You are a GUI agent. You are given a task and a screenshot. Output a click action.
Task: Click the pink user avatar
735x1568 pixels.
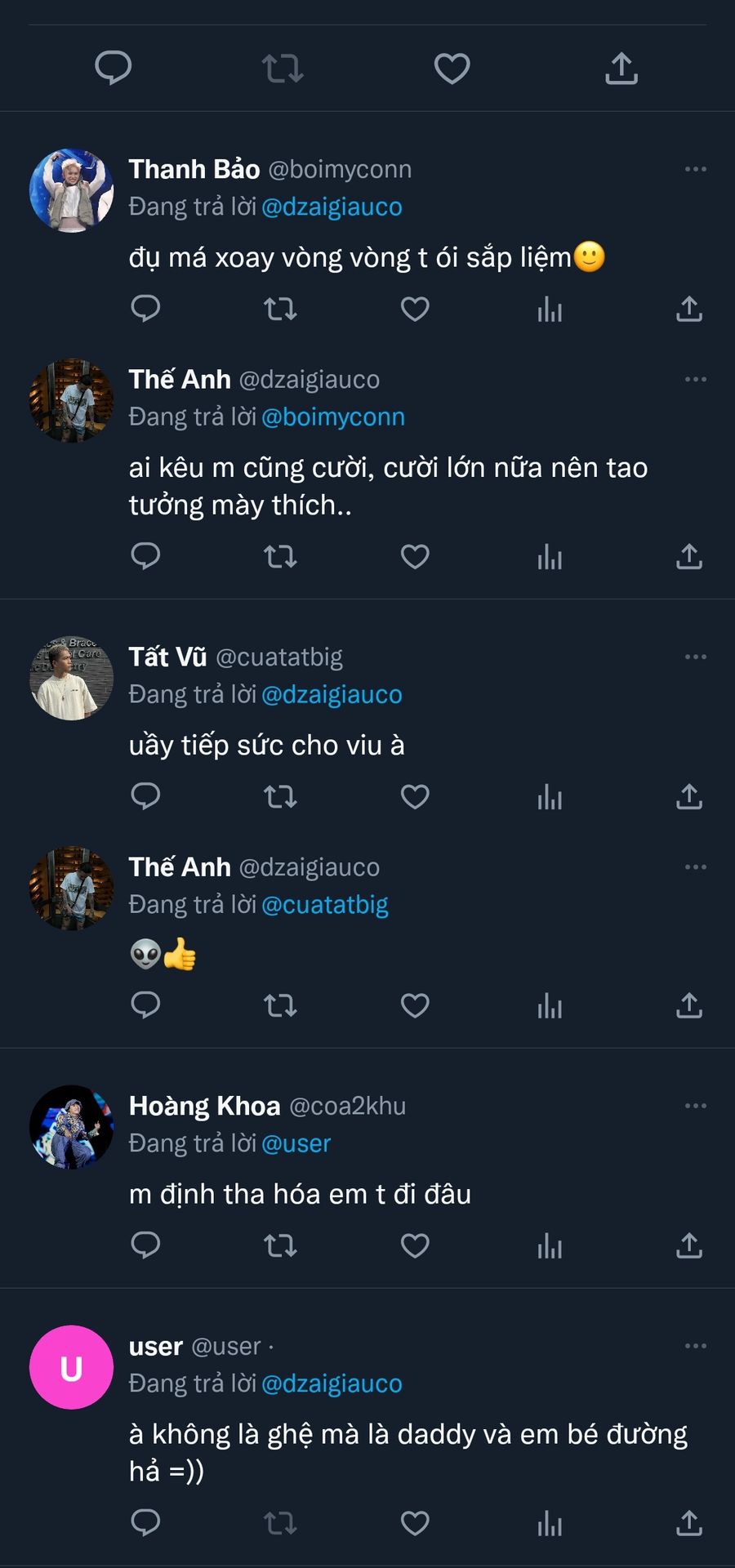71,1367
